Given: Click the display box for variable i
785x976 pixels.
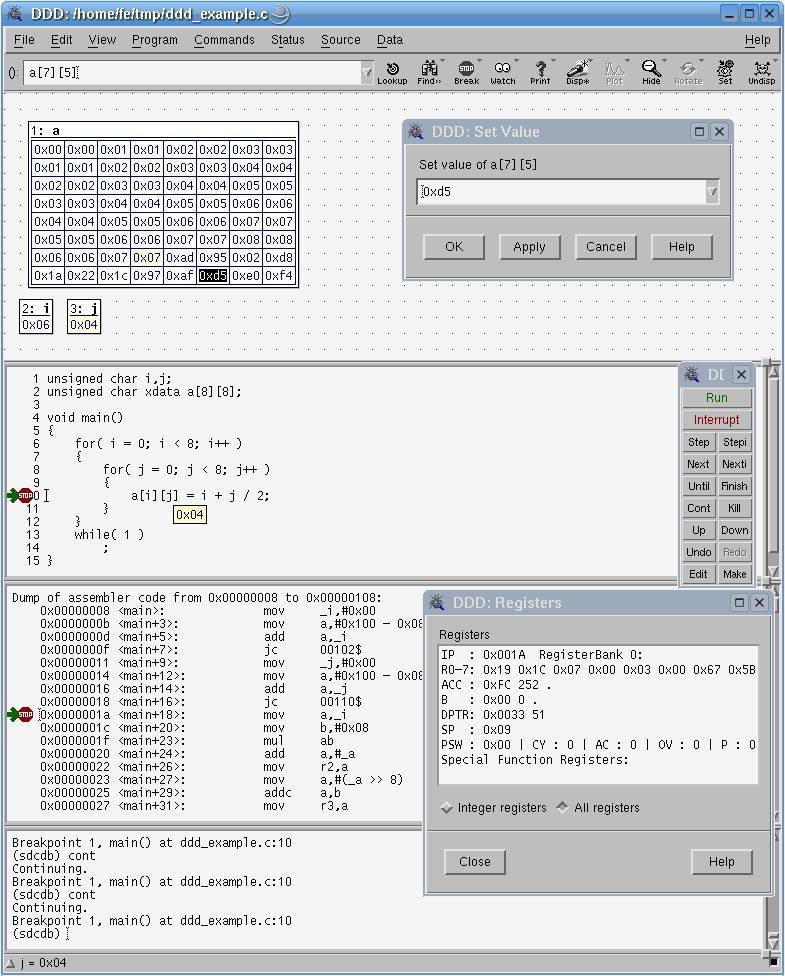Looking at the screenshot, I should (36, 317).
